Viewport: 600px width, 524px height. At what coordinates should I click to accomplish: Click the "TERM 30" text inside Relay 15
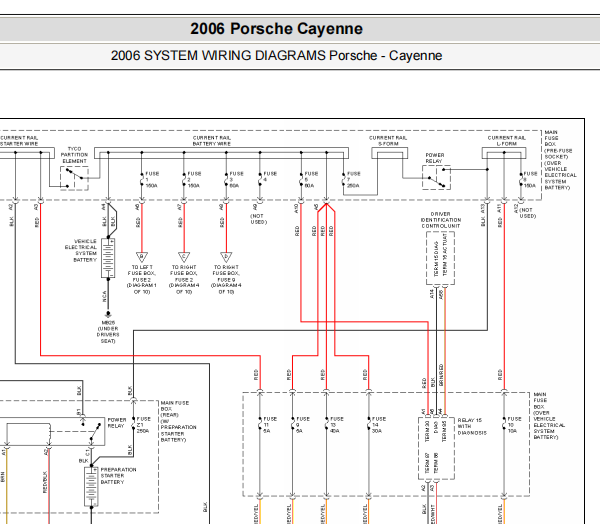(427, 431)
